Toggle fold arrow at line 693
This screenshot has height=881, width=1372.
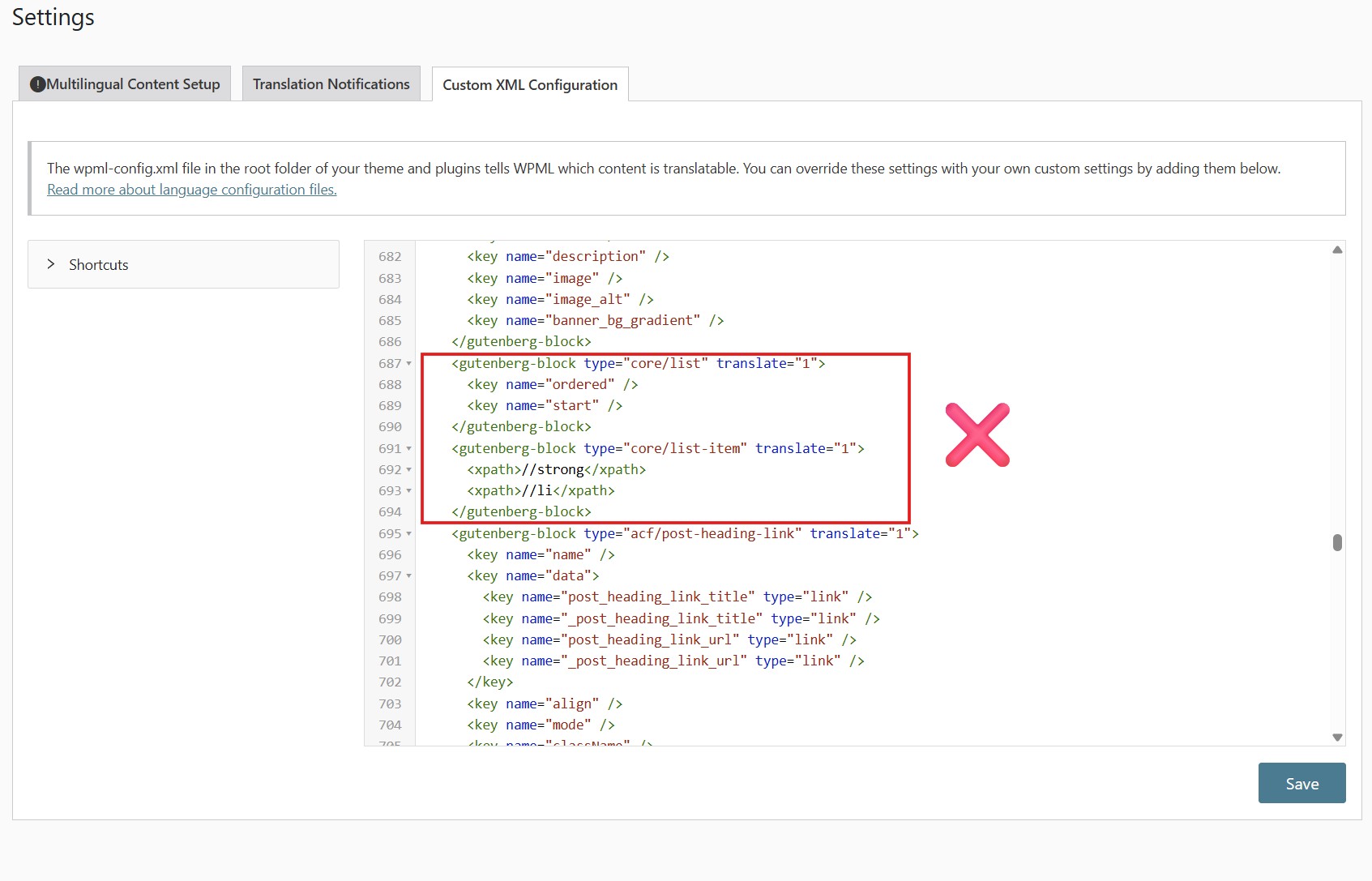[409, 491]
